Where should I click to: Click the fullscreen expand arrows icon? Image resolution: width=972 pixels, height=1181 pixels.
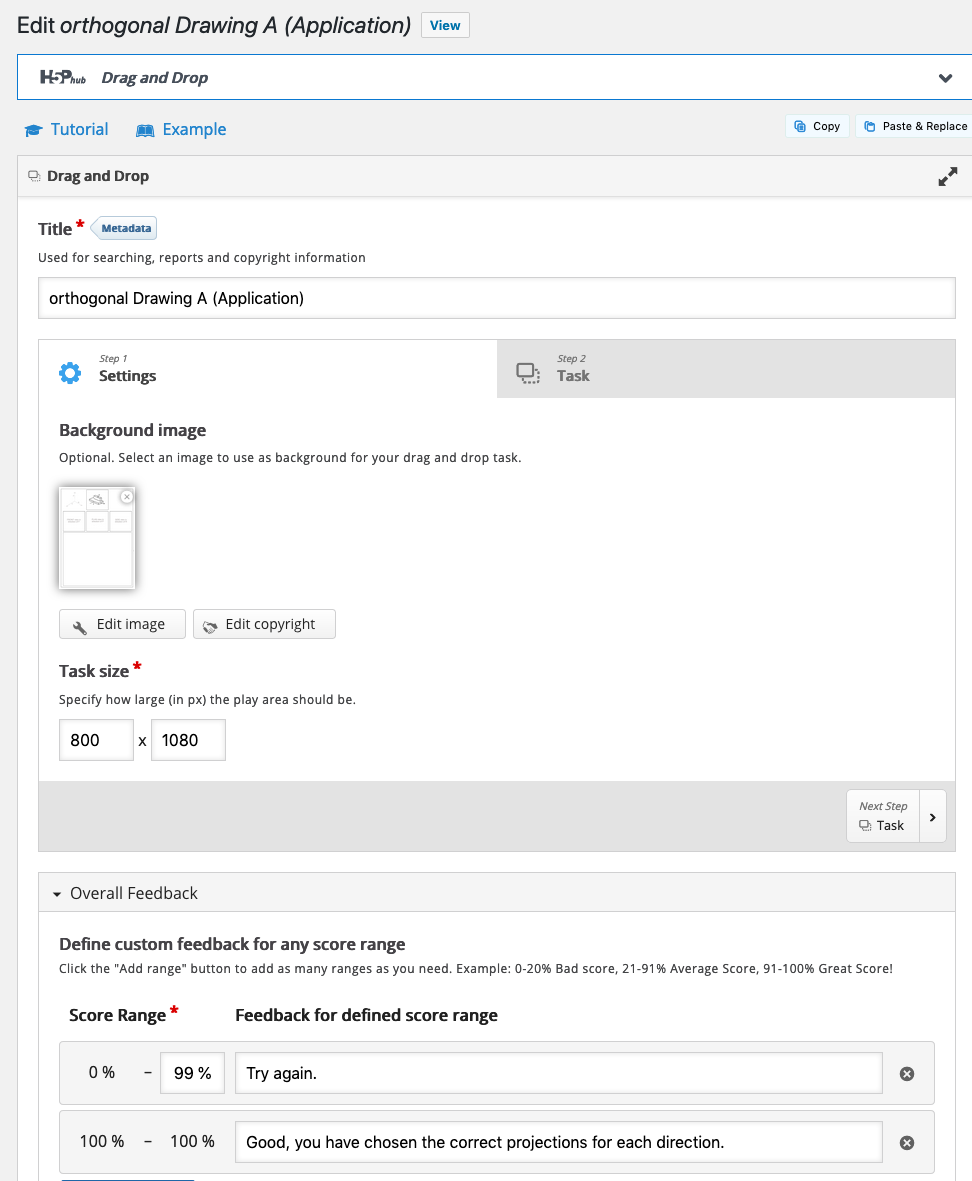tap(947, 176)
